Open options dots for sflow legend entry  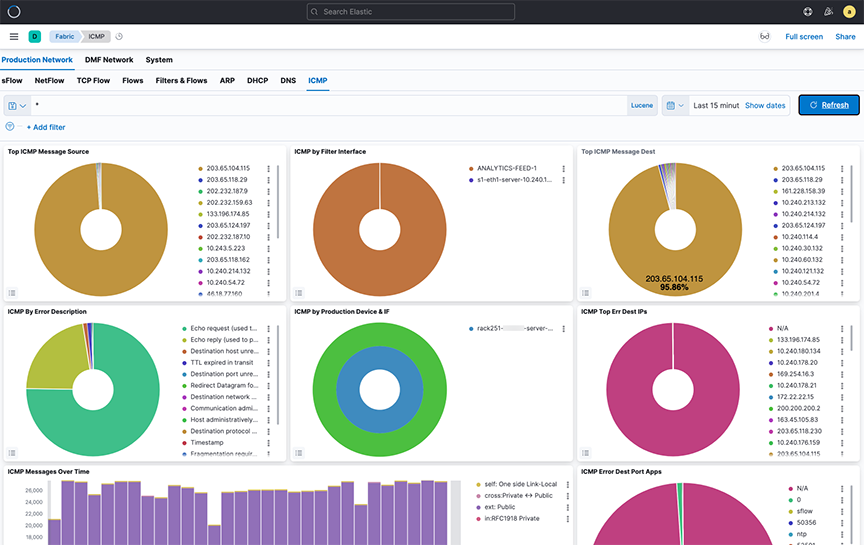click(841, 511)
